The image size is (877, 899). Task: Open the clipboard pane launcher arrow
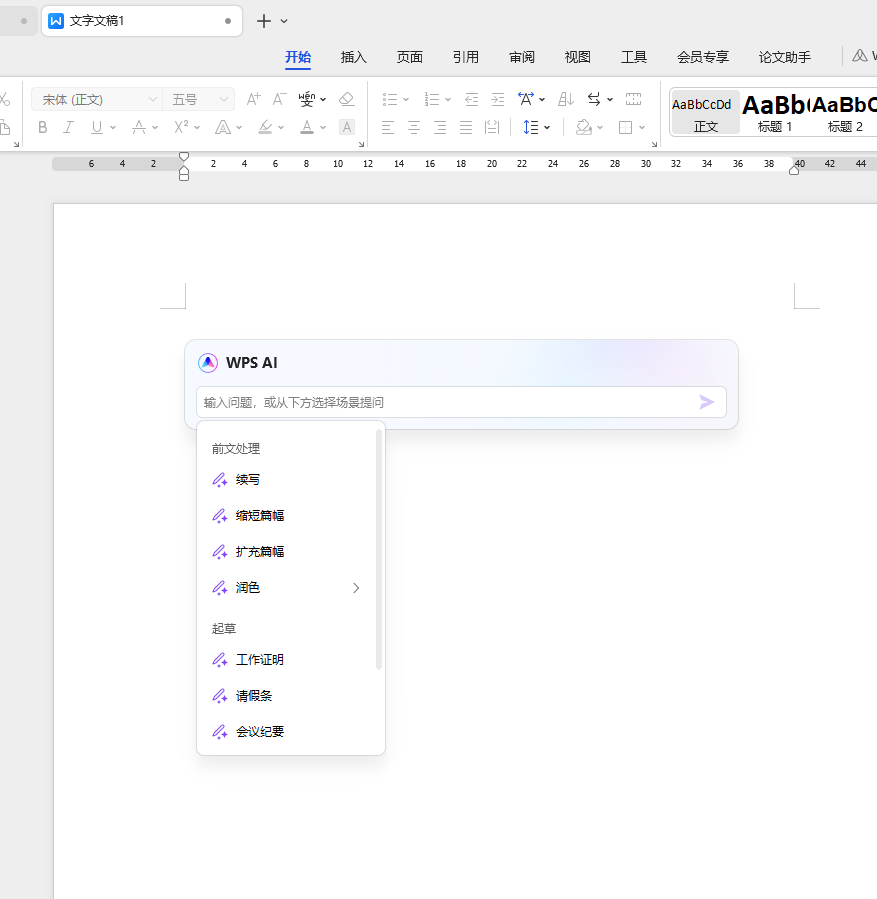(x=16, y=144)
